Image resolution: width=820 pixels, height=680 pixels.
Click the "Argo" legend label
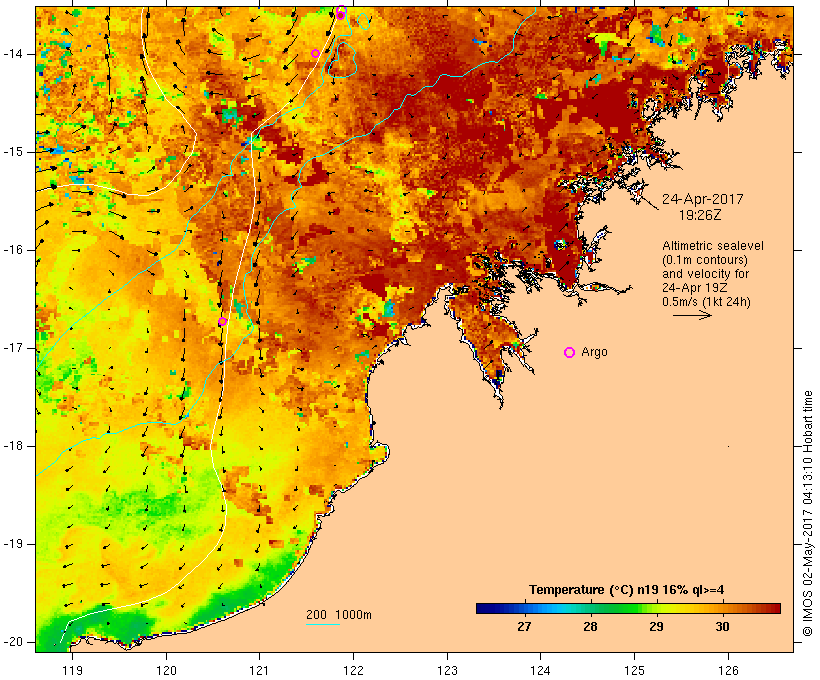[595, 352]
